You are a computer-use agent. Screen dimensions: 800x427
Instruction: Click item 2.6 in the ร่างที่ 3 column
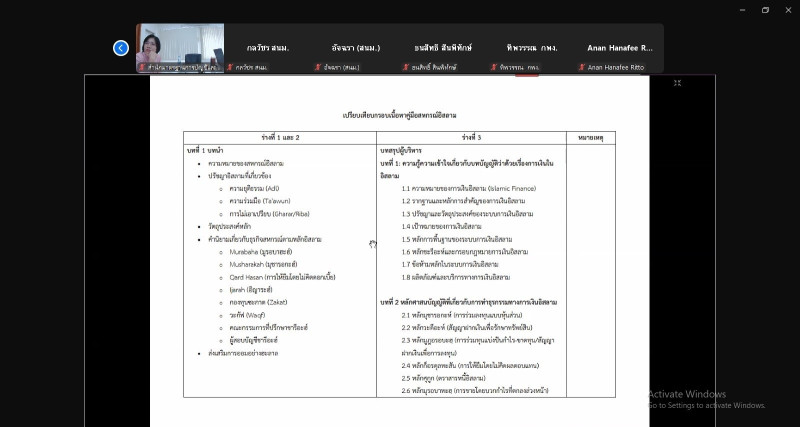[475, 391]
